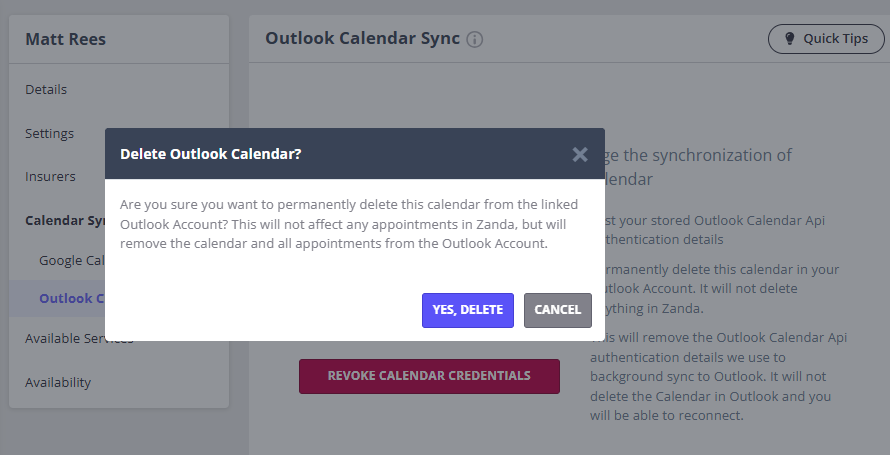Screen dimensions: 890x455
Task: Select Revoke Calendar Credentials
Action: tap(429, 376)
